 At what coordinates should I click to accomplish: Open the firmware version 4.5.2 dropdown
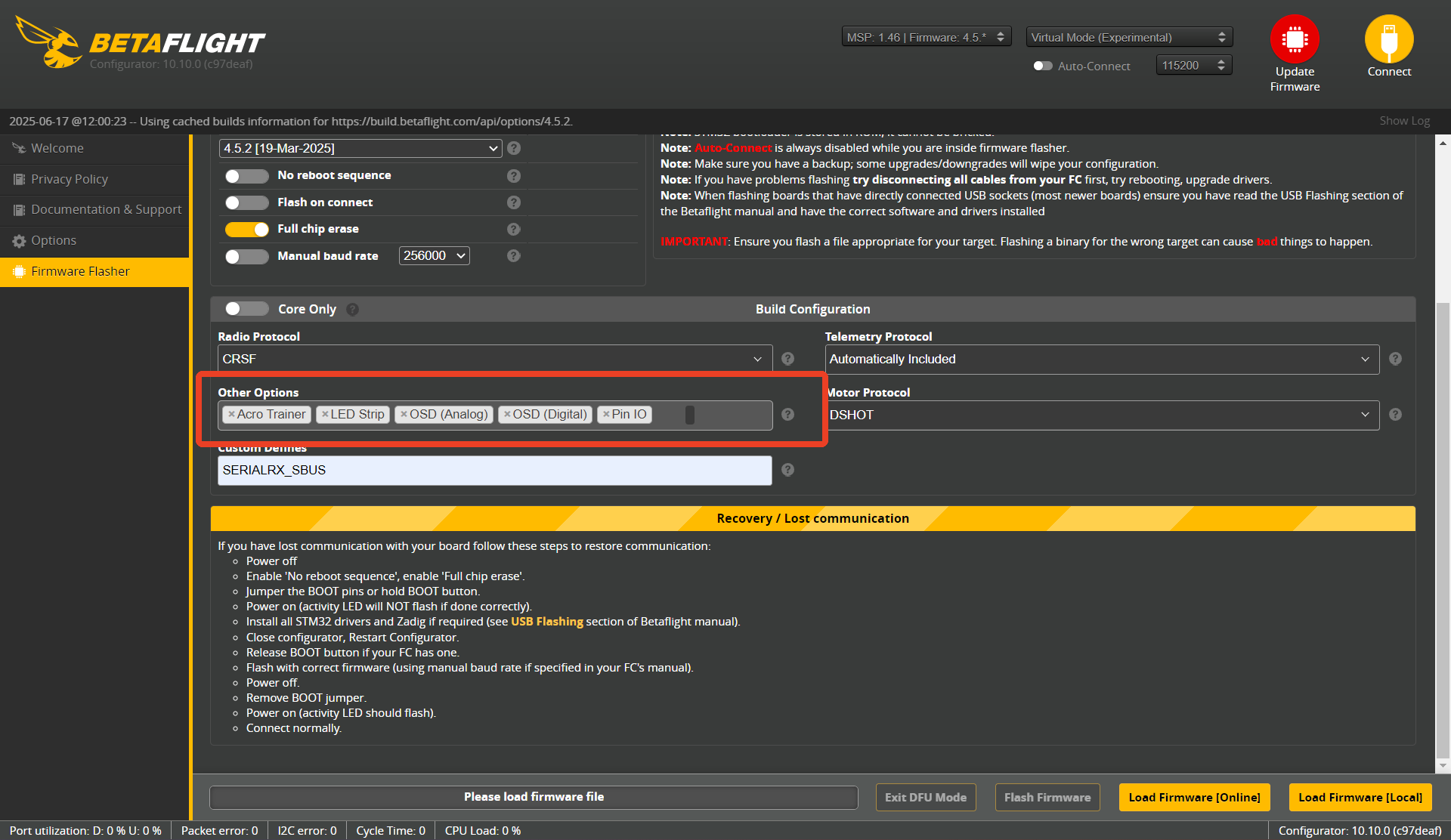(x=360, y=148)
